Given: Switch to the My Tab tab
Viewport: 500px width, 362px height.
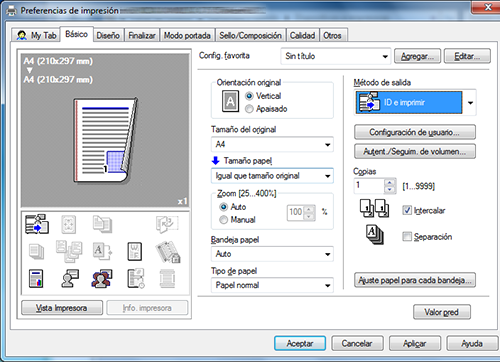Looking at the screenshot, I should [x=36, y=35].
